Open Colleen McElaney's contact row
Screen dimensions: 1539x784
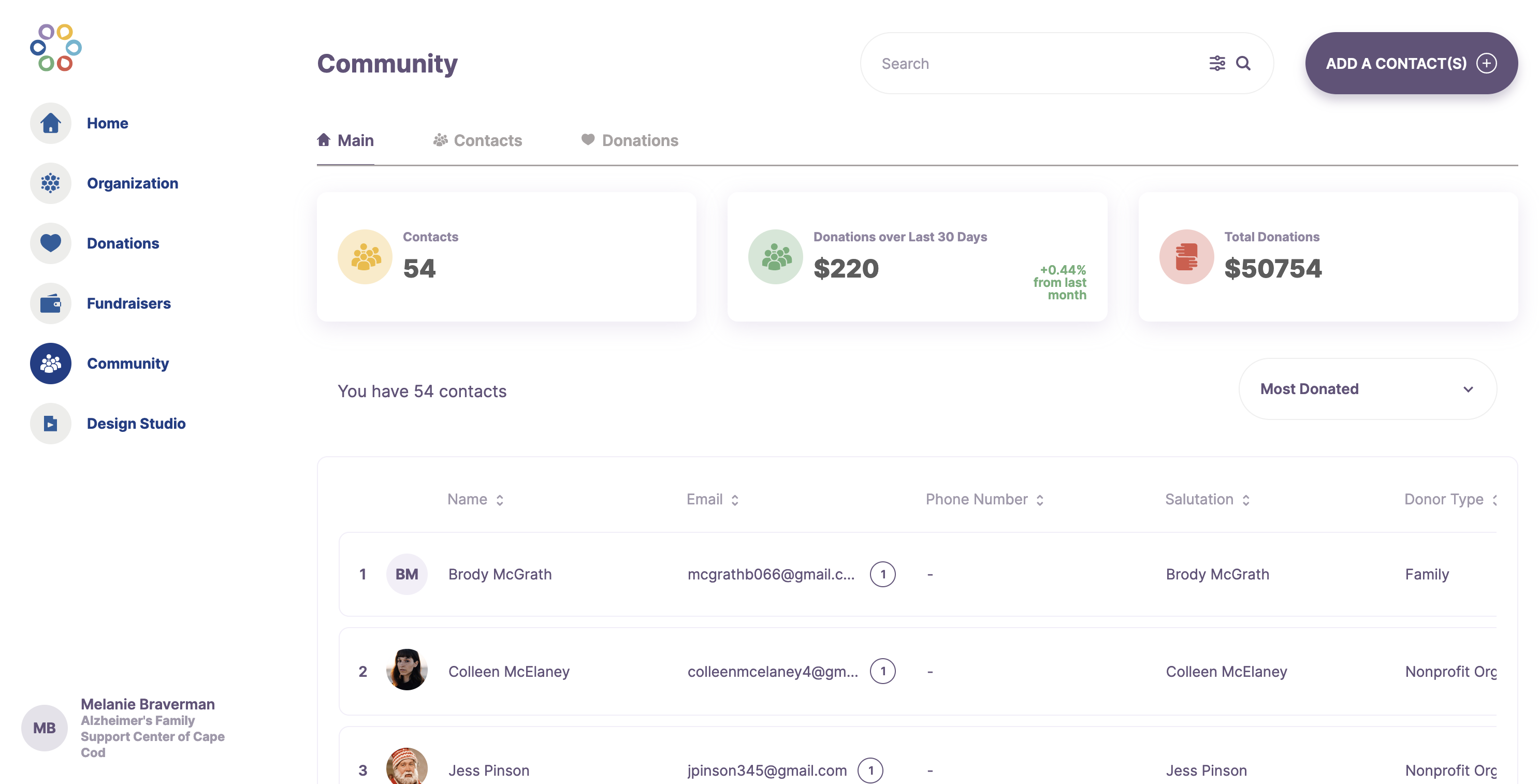tap(509, 672)
